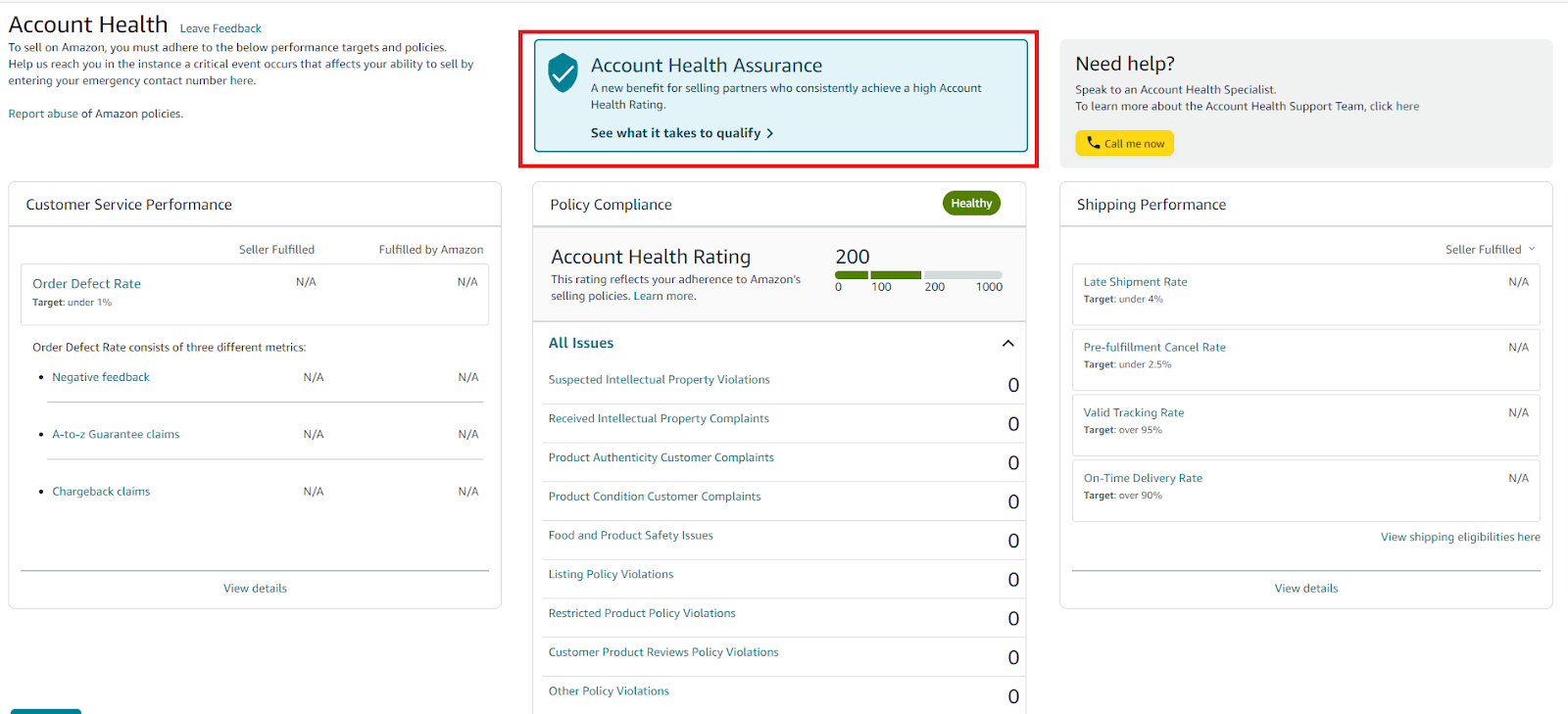This screenshot has height=714, width=1568.
Task: Click the Target: under 2.5% text
Action: click(x=1127, y=365)
